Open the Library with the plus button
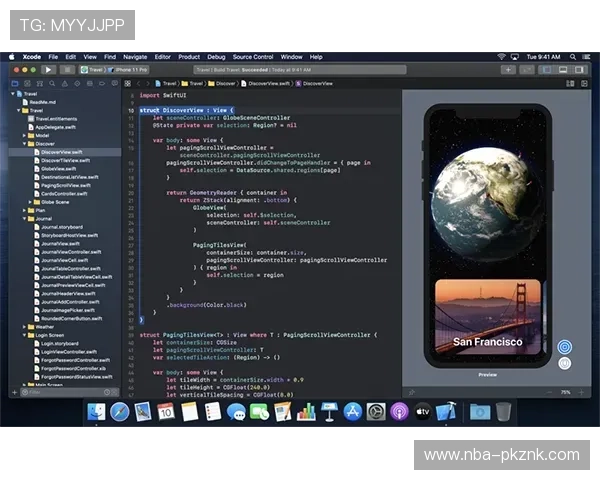The height and width of the screenshot is (480, 600). pyautogui.click(x=508, y=70)
